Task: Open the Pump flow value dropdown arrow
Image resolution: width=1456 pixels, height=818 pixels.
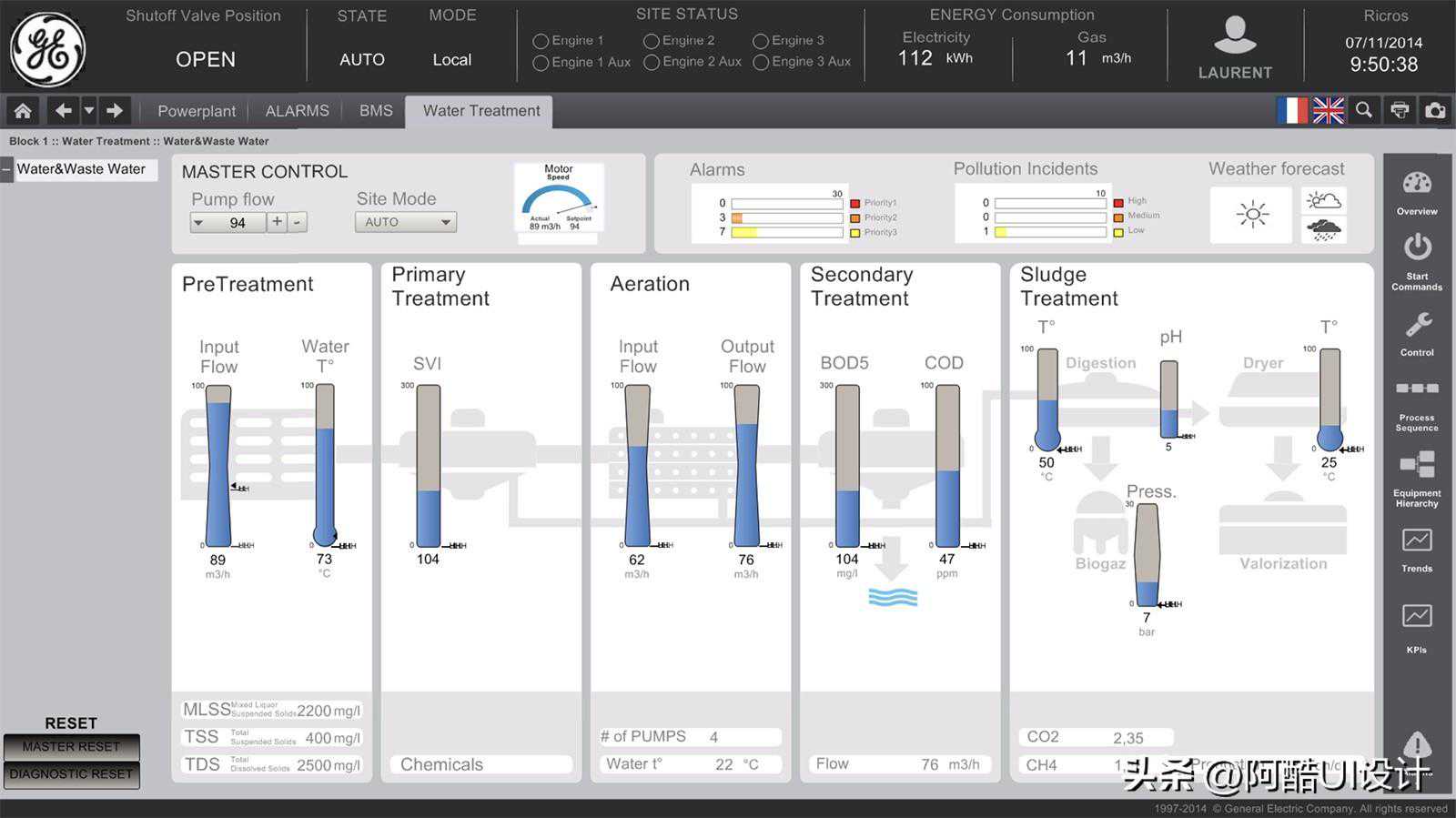Action: tap(198, 223)
